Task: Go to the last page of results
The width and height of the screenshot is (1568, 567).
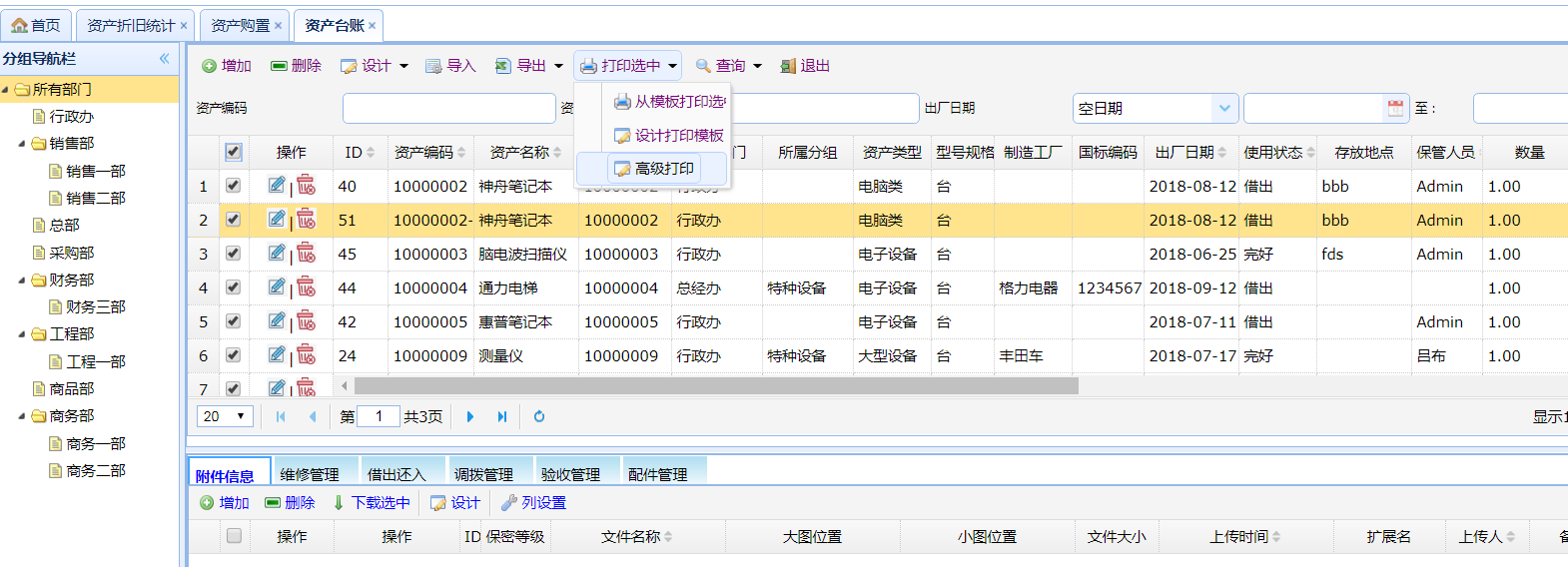Action: 502,416
